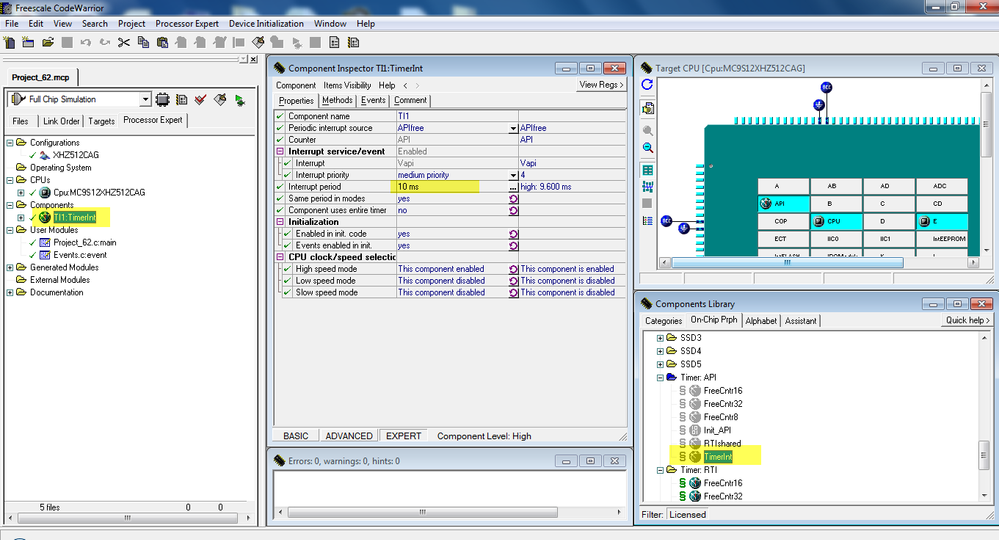This screenshot has width=999, height=540.
Task: Switch inspector to BASIC level
Action: (x=296, y=436)
